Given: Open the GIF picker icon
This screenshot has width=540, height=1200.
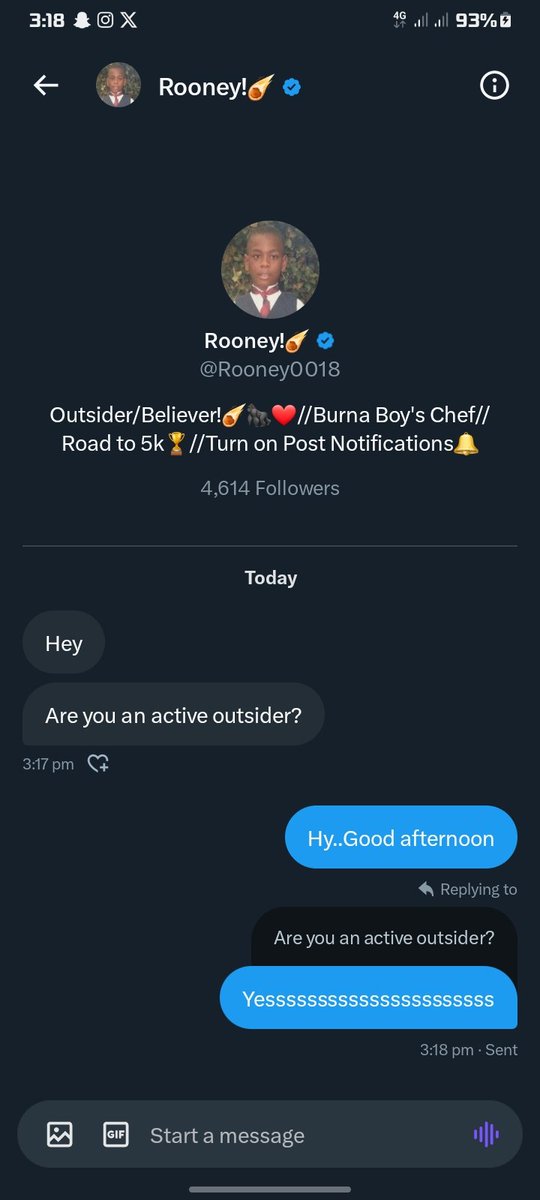Looking at the screenshot, I should [116, 1135].
